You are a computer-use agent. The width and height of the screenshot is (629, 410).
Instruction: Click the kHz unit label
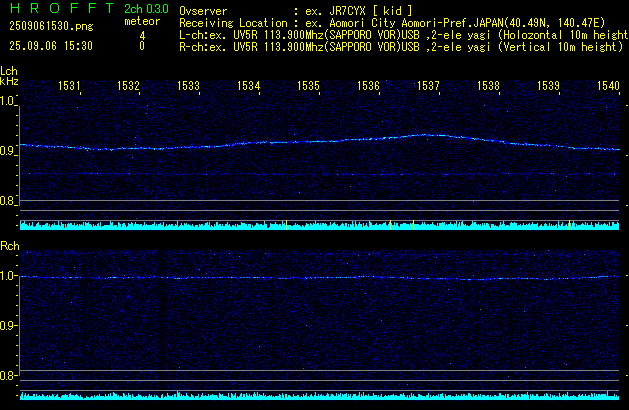[9, 81]
